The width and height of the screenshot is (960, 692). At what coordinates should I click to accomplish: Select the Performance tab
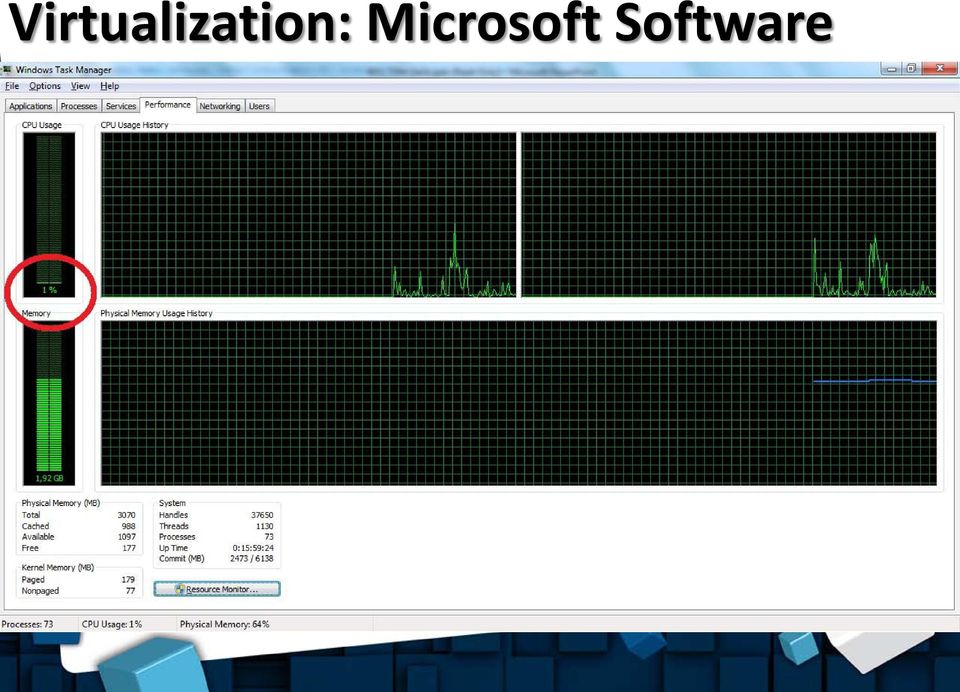pyautogui.click(x=168, y=105)
